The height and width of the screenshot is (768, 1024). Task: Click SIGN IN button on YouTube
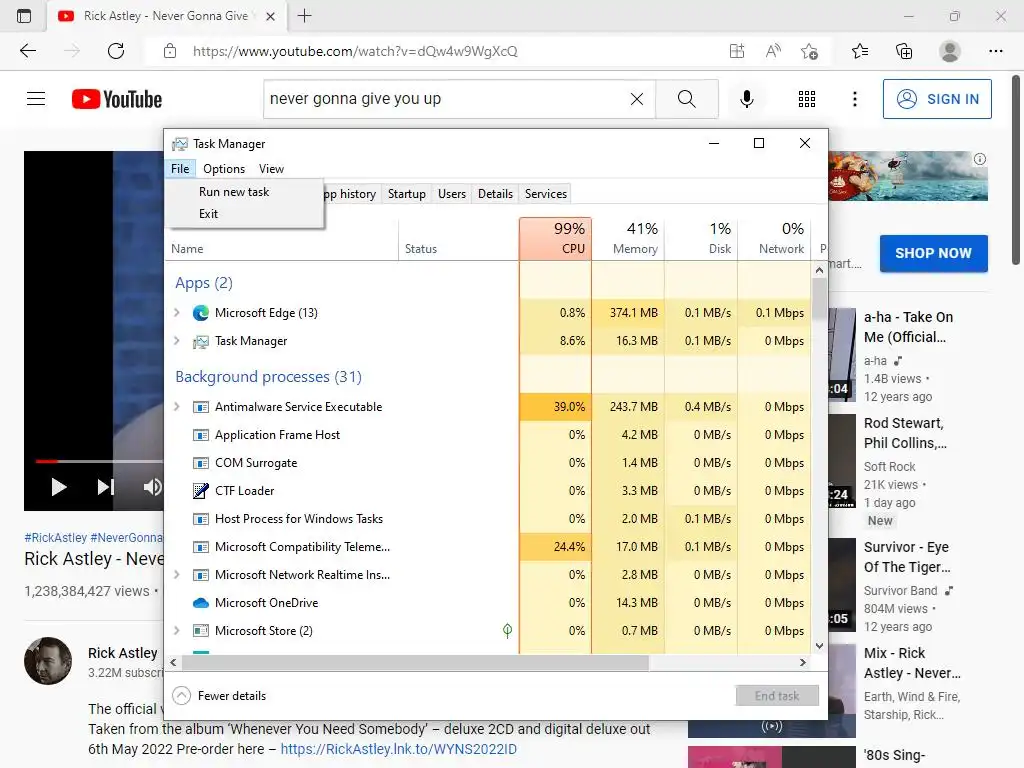937,99
